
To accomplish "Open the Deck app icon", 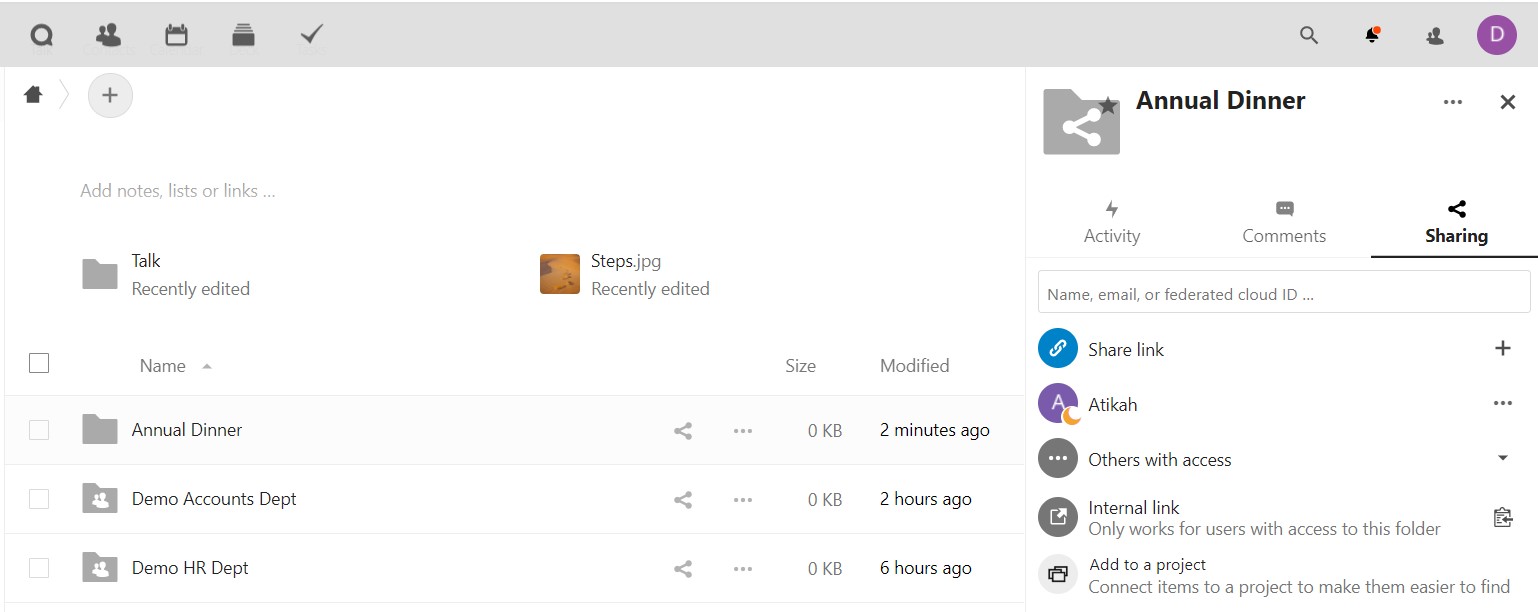I will coord(243,35).
